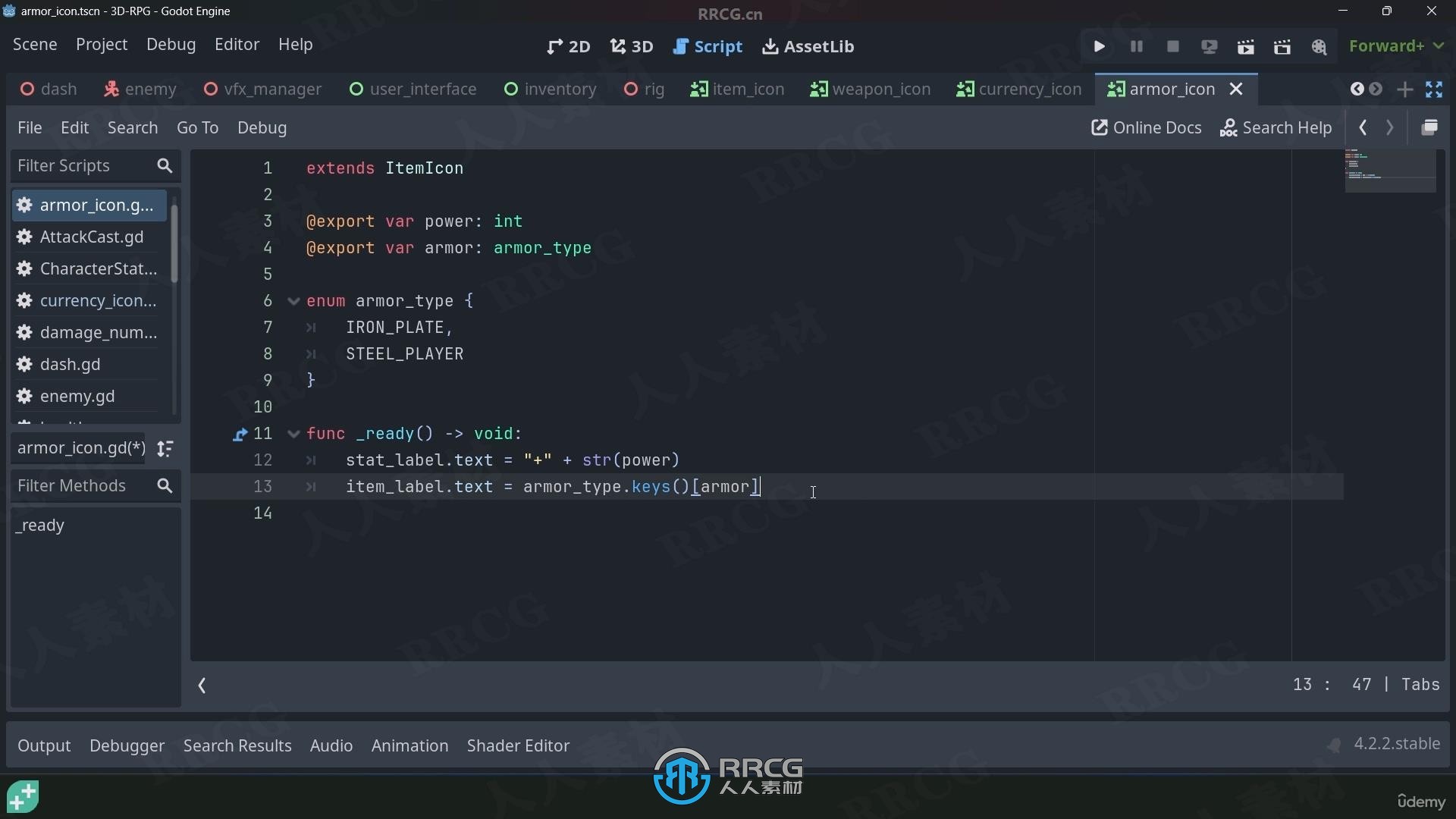Open the top Debug menu
1456x819 pixels.
tap(171, 44)
